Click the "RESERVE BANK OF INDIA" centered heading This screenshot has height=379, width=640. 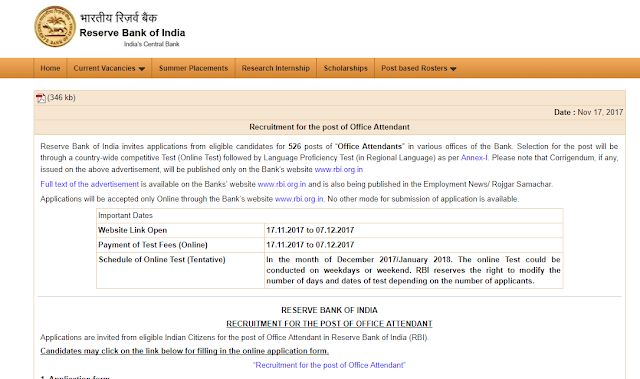click(x=329, y=310)
